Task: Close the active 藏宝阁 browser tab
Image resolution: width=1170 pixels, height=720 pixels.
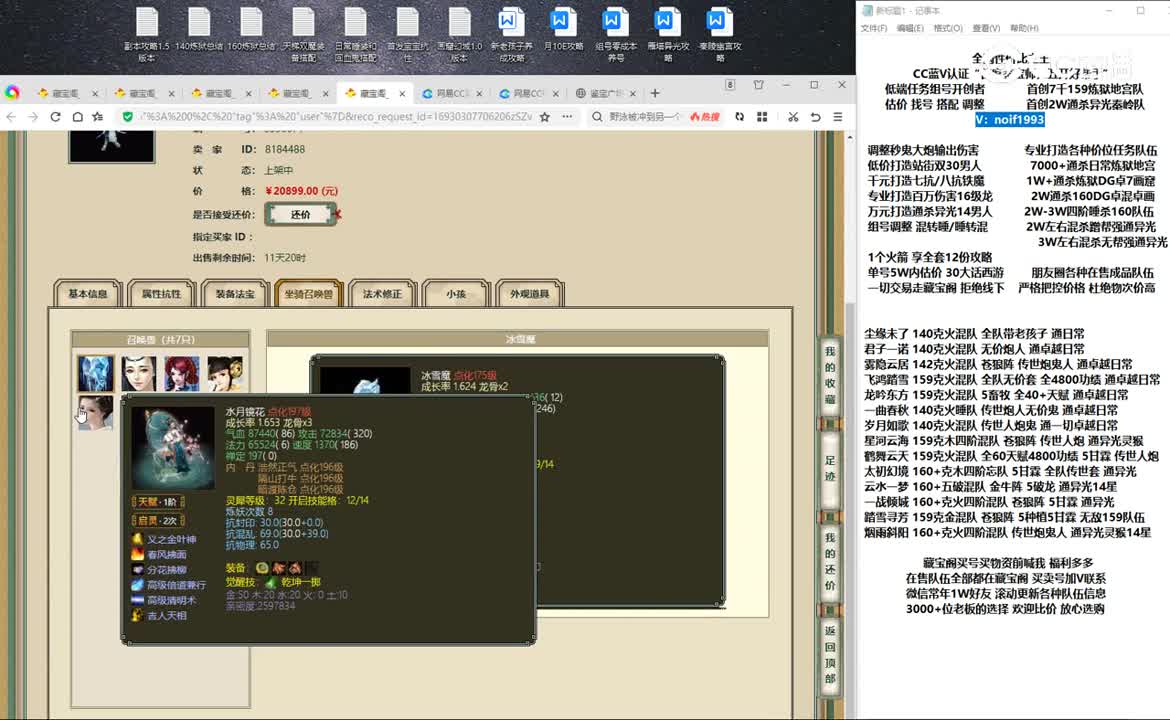Action: point(402,93)
